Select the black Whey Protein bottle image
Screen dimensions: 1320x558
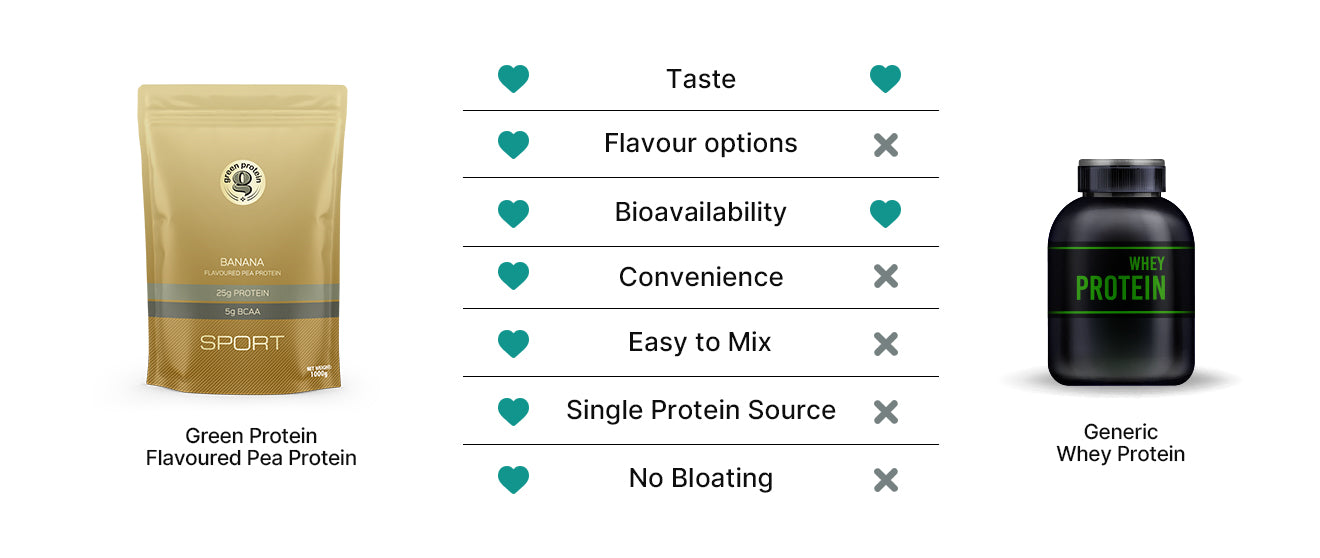click(x=1121, y=272)
